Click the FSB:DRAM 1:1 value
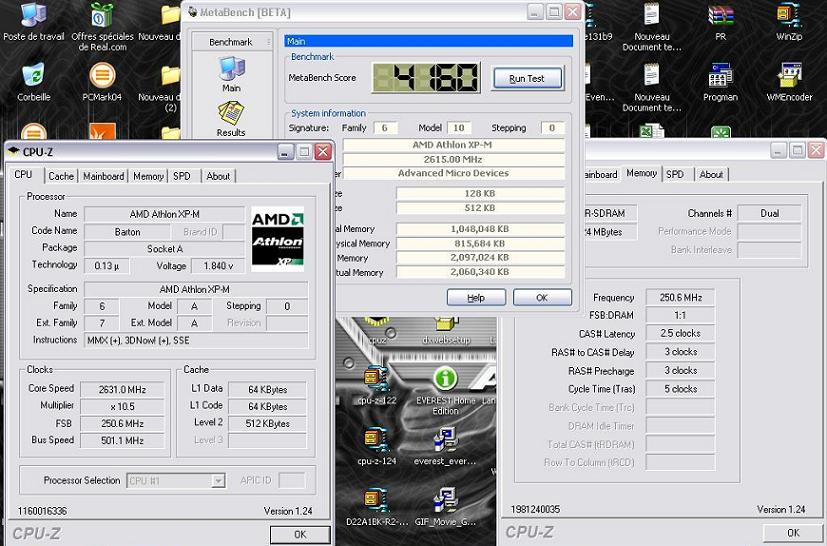Viewport: 827px width, 546px height. tap(680, 315)
